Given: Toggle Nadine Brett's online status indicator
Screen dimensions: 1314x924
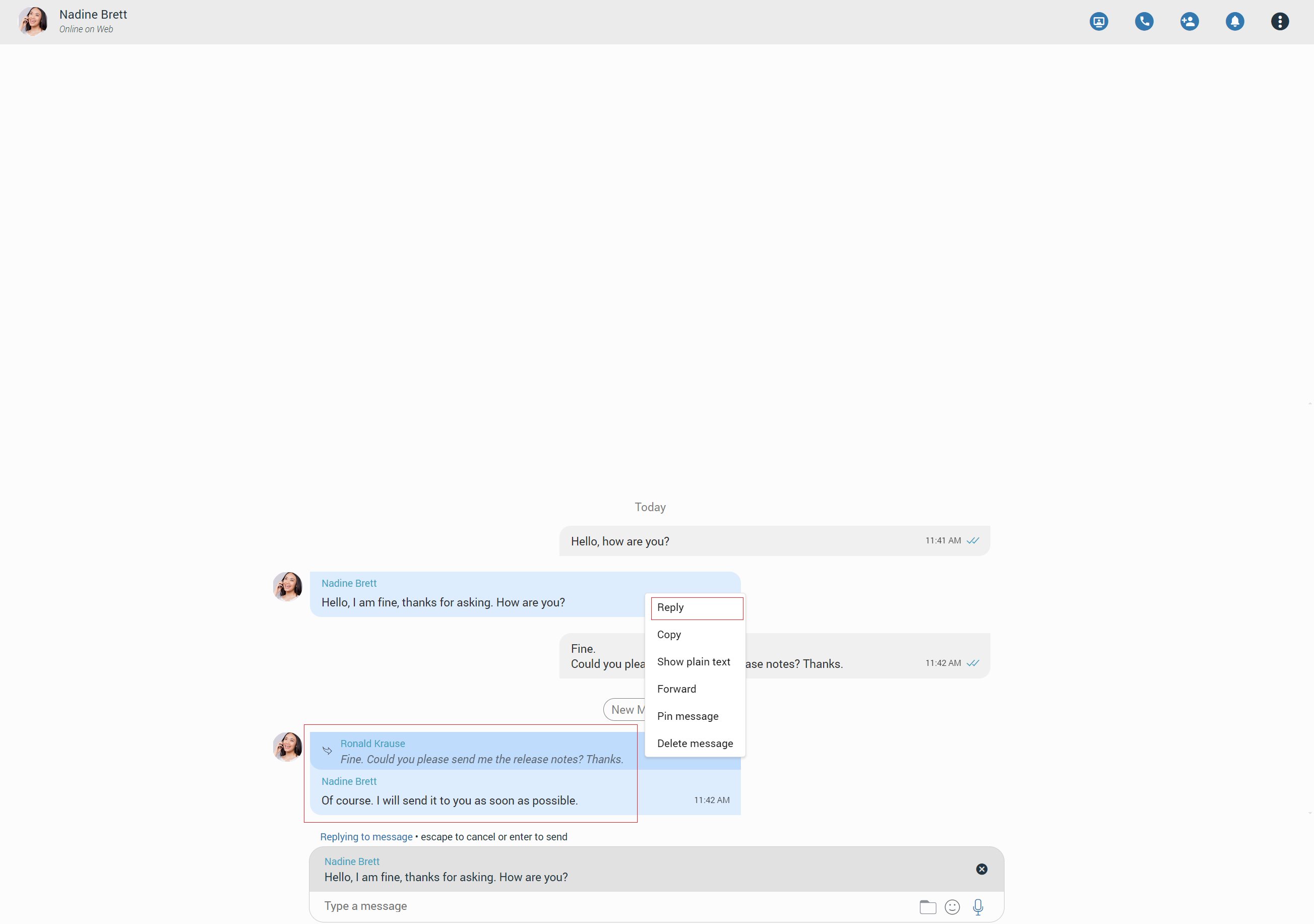Looking at the screenshot, I should click(x=87, y=29).
